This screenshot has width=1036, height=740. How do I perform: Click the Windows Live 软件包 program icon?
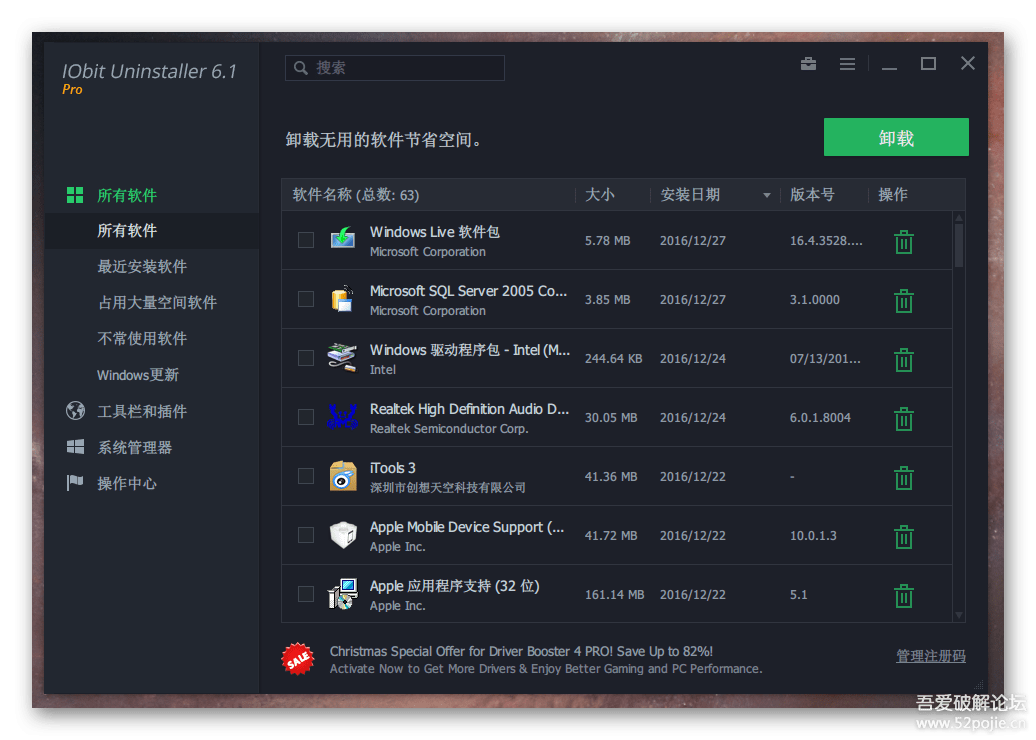(x=343, y=238)
